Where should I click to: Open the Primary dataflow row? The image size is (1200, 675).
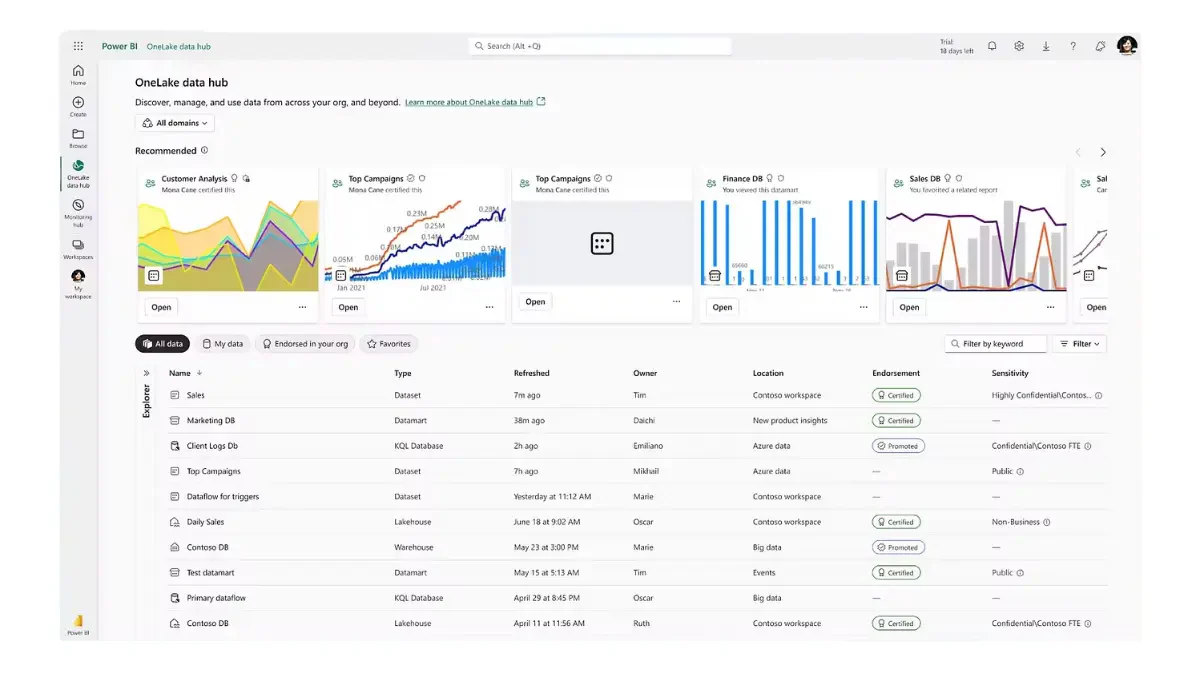(x=637, y=598)
